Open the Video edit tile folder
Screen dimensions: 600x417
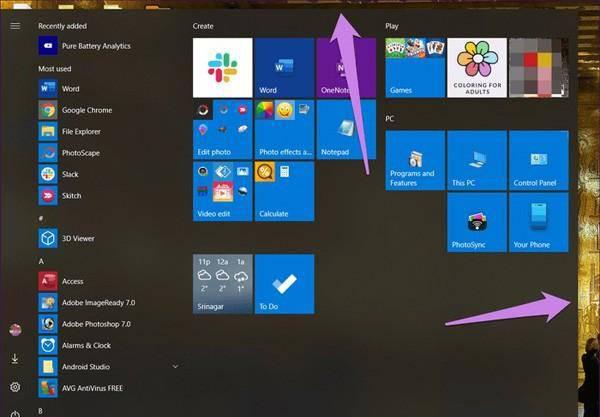pyautogui.click(x=223, y=191)
